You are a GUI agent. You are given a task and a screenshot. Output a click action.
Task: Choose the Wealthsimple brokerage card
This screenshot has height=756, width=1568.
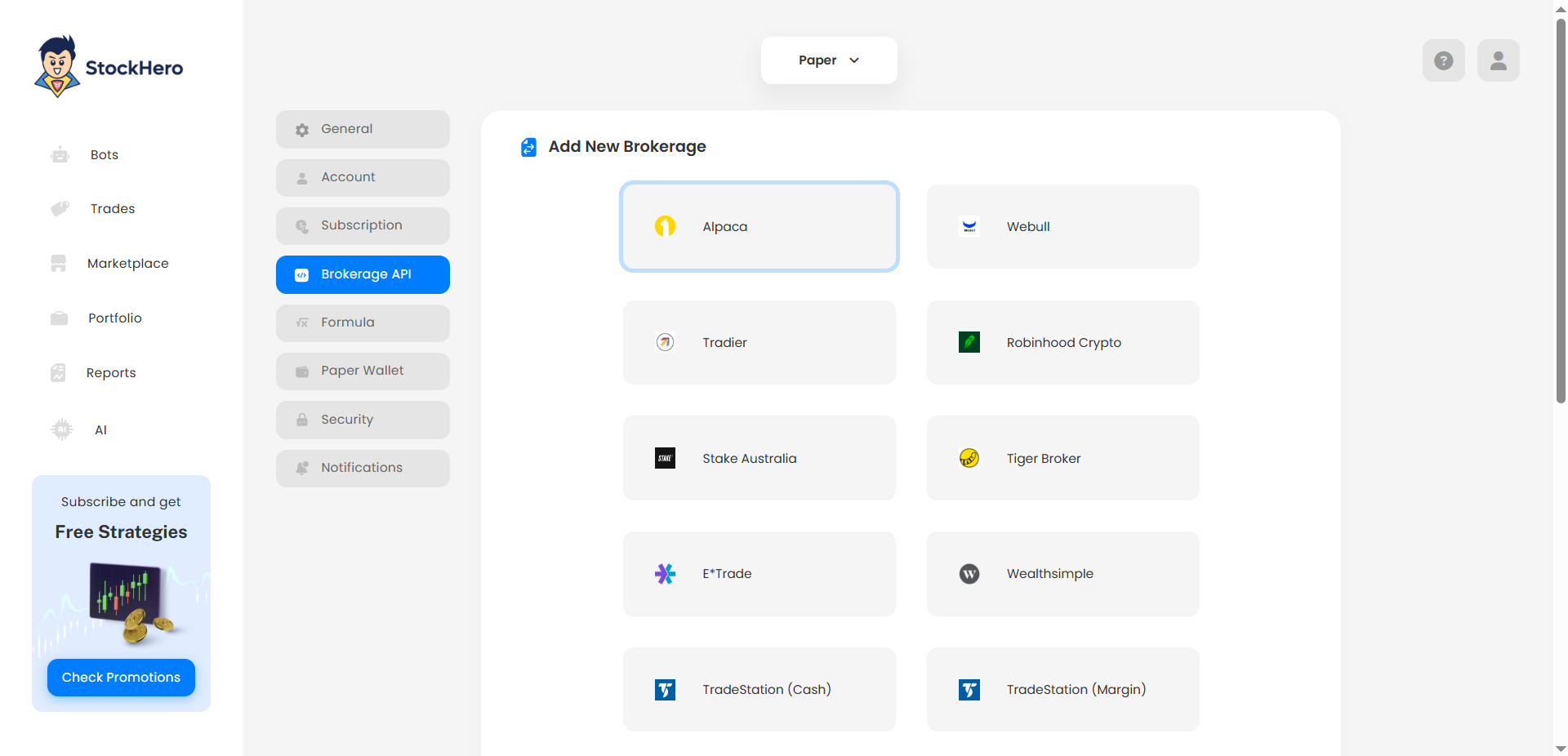coord(1063,574)
